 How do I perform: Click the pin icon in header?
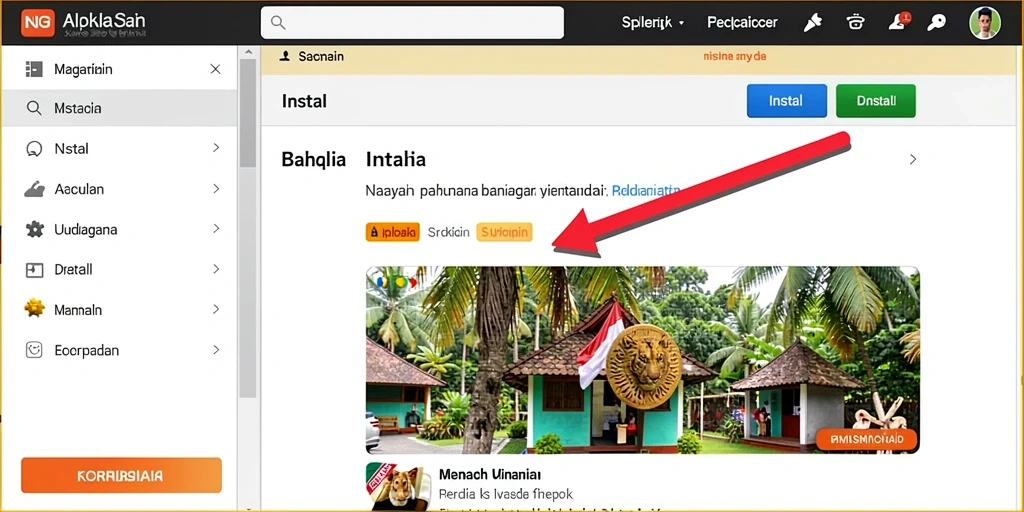point(812,23)
